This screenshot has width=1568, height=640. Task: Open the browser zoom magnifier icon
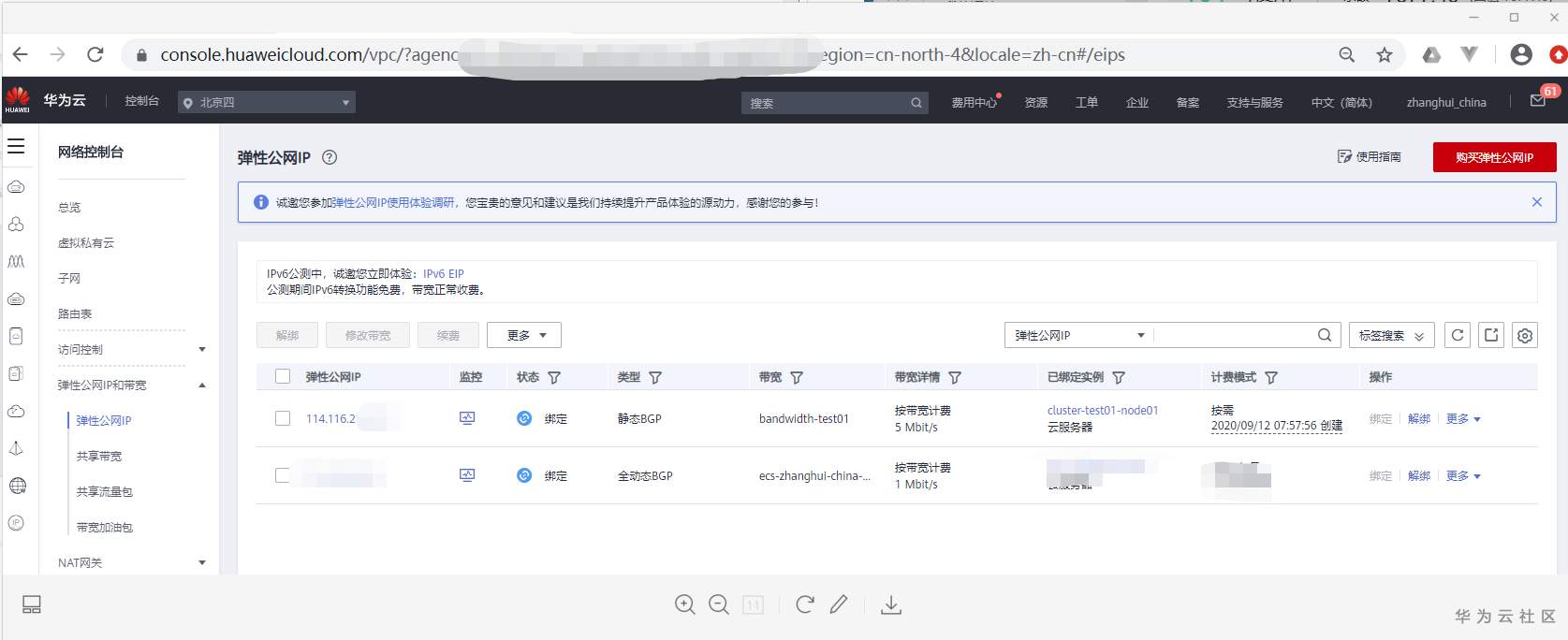(x=1347, y=55)
